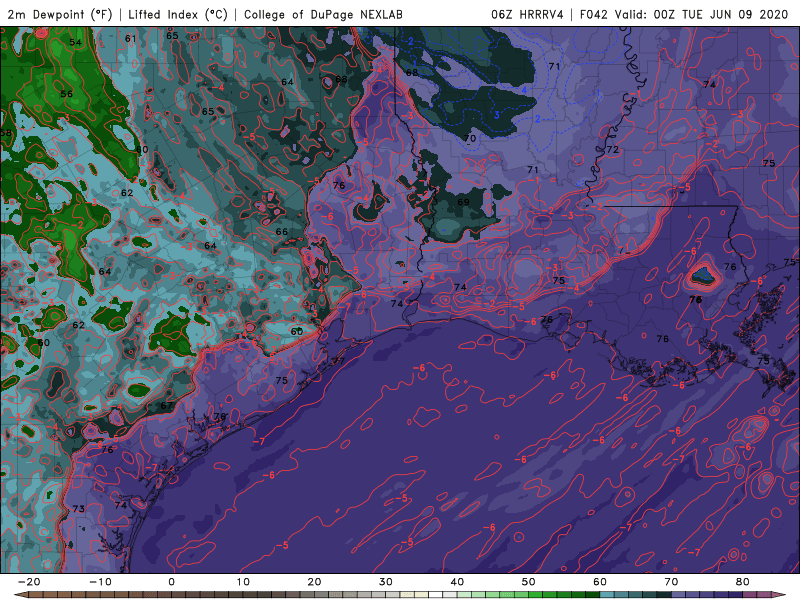Click the '20' color scale label
Viewport: 800px width, 600px height.
(x=314, y=582)
